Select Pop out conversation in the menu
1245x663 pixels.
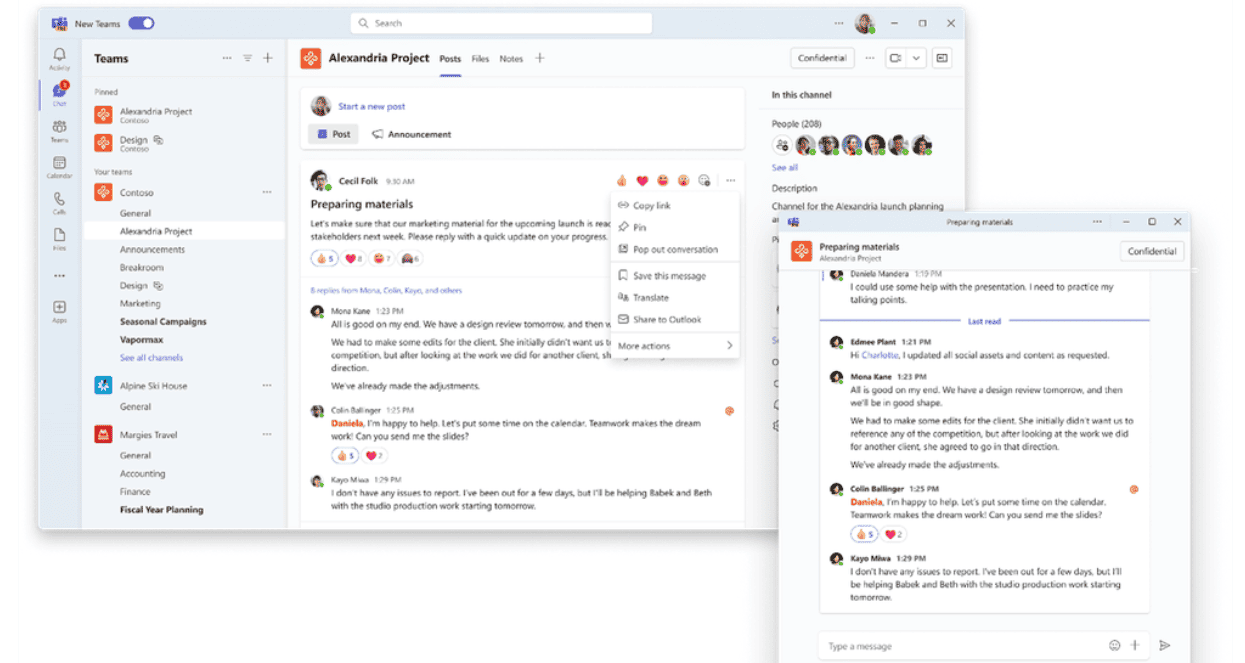pyautogui.click(x=675, y=250)
